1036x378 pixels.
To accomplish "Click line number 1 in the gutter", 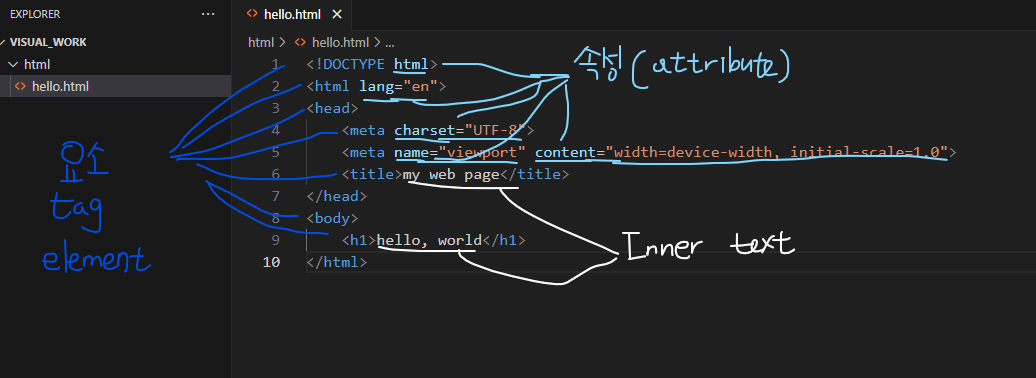I will [x=275, y=65].
